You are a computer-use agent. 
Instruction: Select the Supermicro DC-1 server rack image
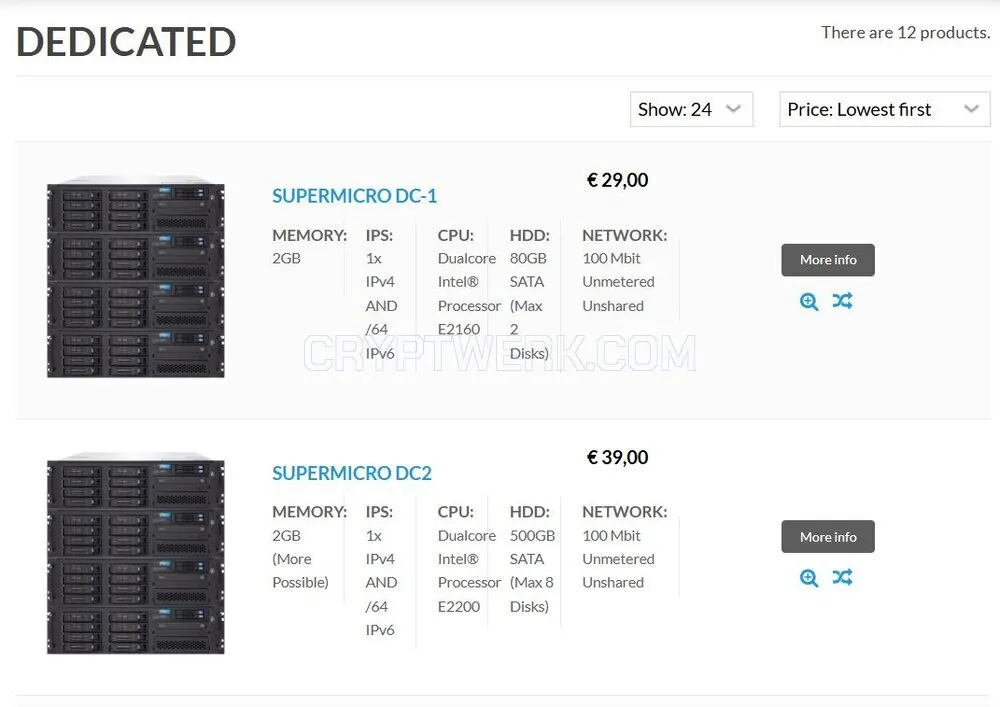tap(136, 276)
